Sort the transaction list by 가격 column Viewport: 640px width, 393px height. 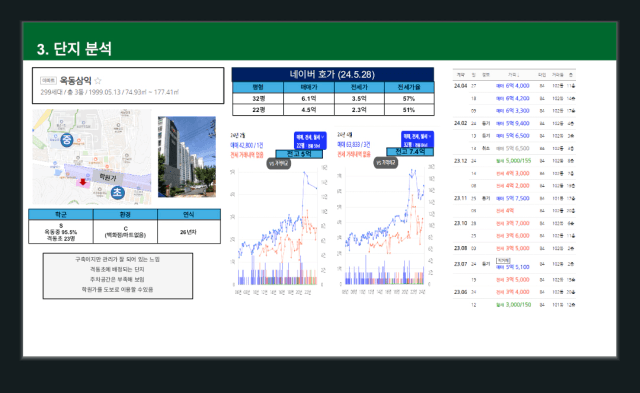pos(513,75)
